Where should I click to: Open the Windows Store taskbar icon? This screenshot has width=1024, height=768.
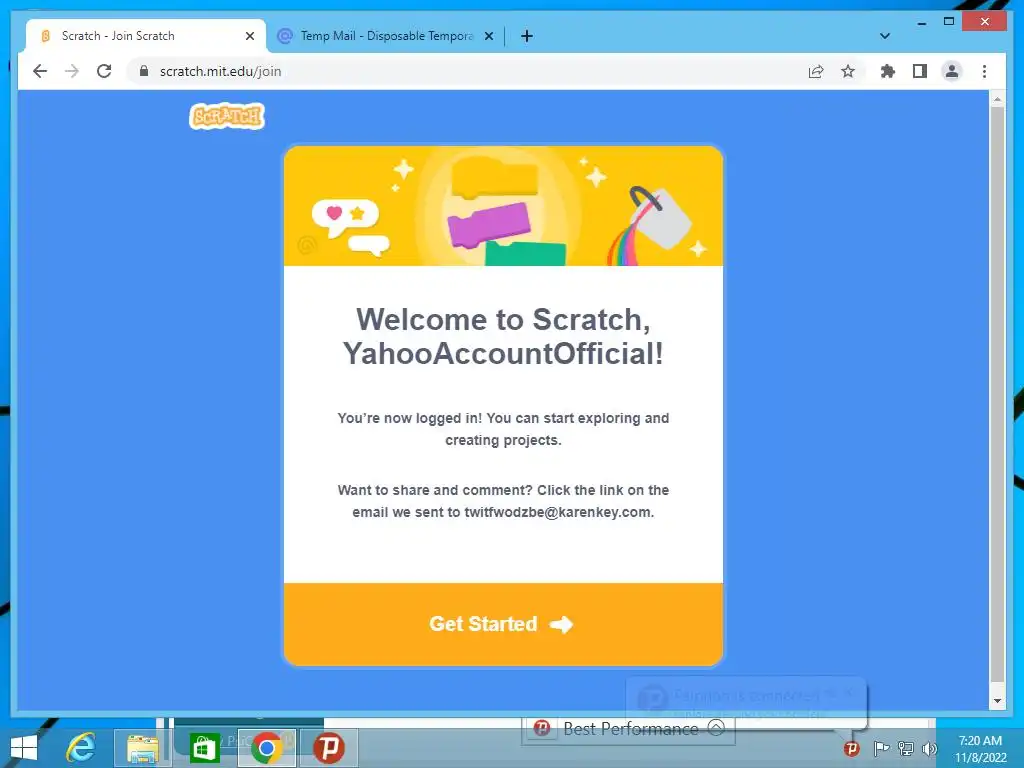click(x=204, y=748)
